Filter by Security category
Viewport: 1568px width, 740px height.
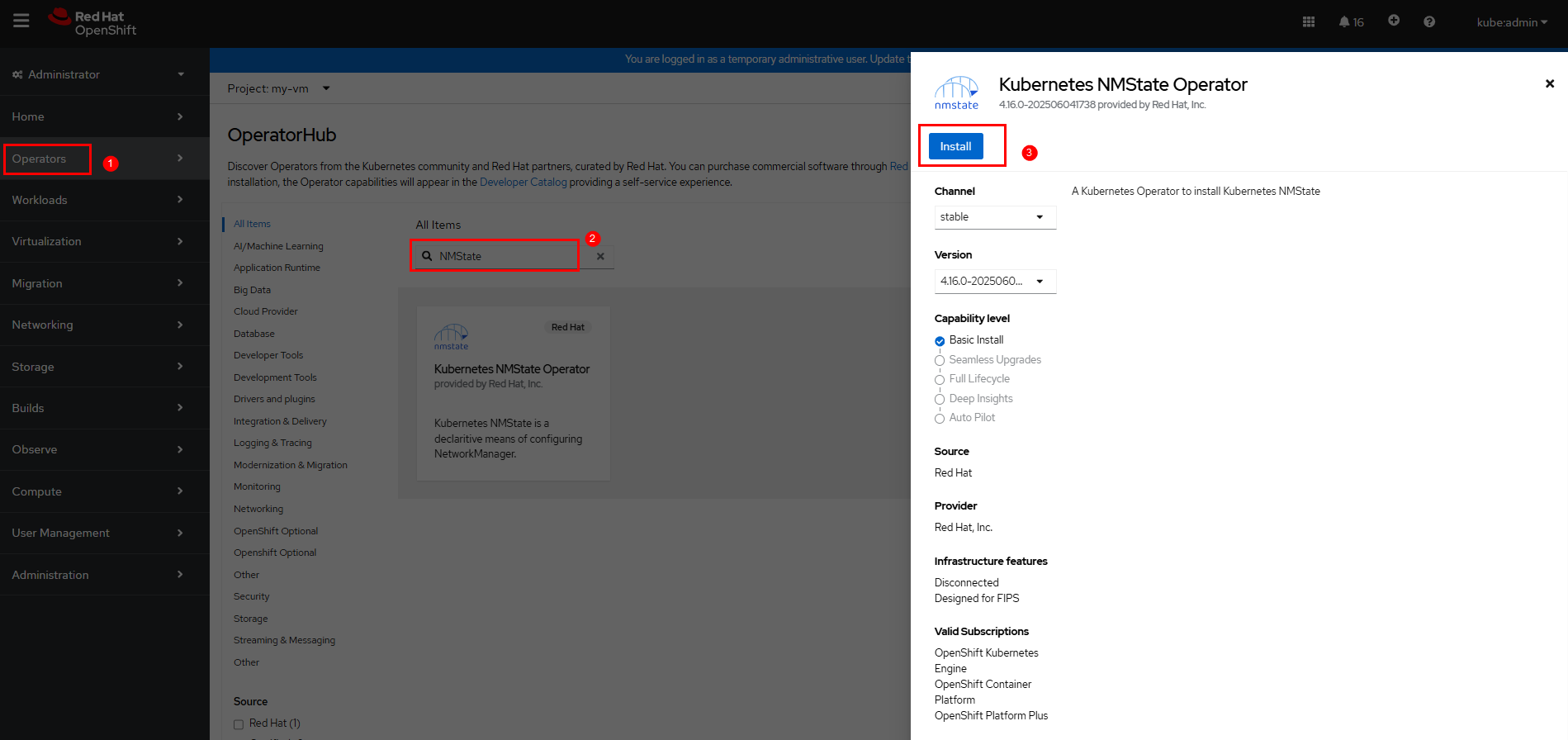coord(251,596)
